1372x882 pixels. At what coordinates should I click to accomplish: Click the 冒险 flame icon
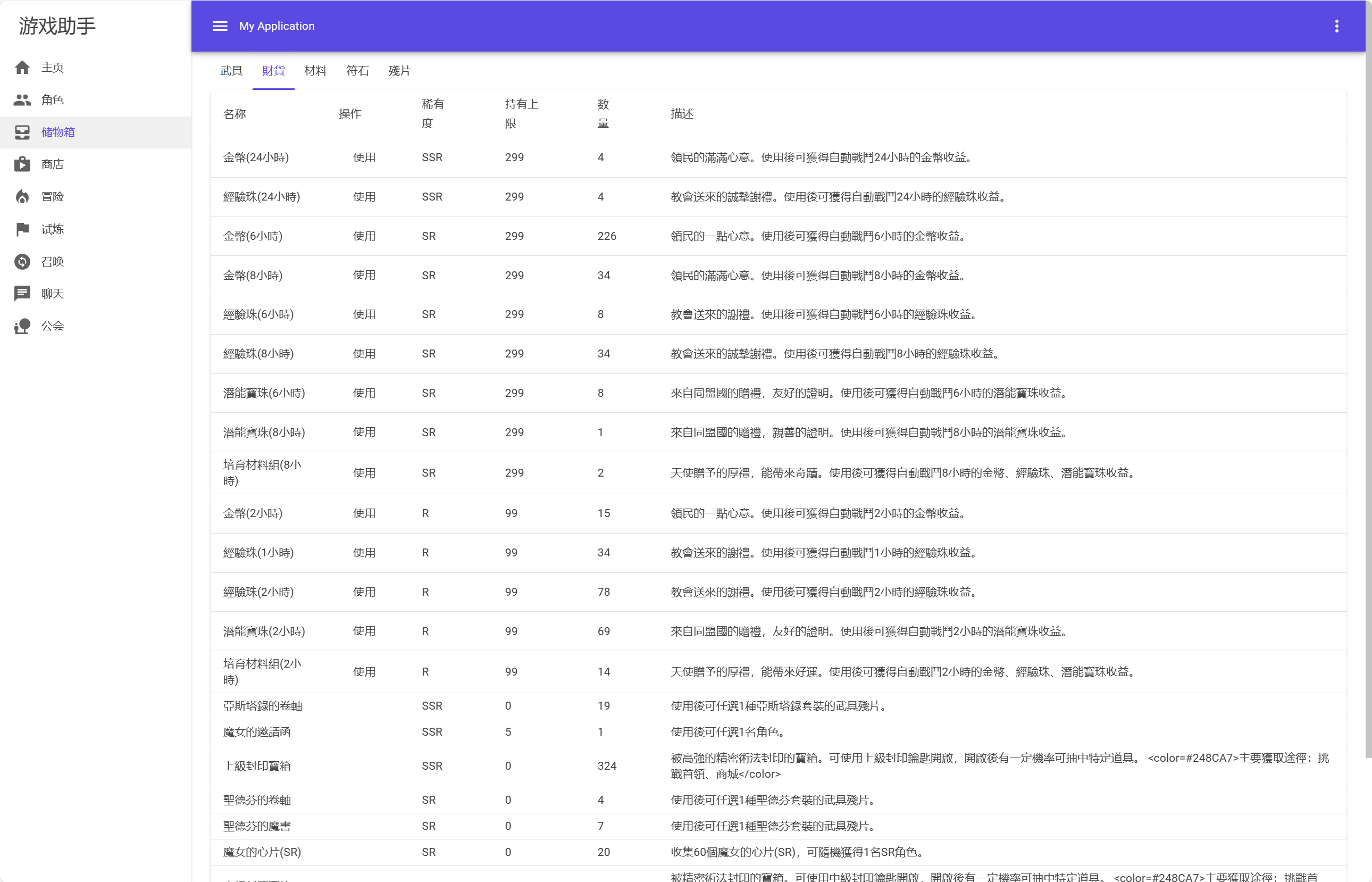[x=22, y=197]
